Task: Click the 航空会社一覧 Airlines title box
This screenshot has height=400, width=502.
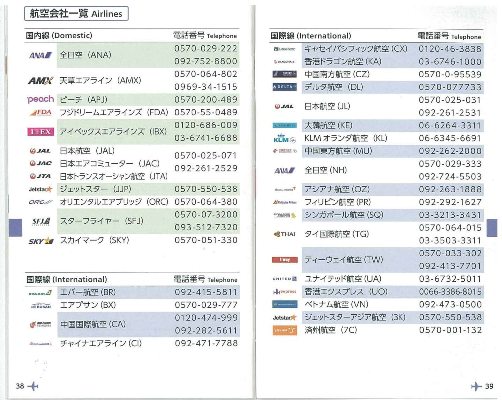Action: (76, 14)
